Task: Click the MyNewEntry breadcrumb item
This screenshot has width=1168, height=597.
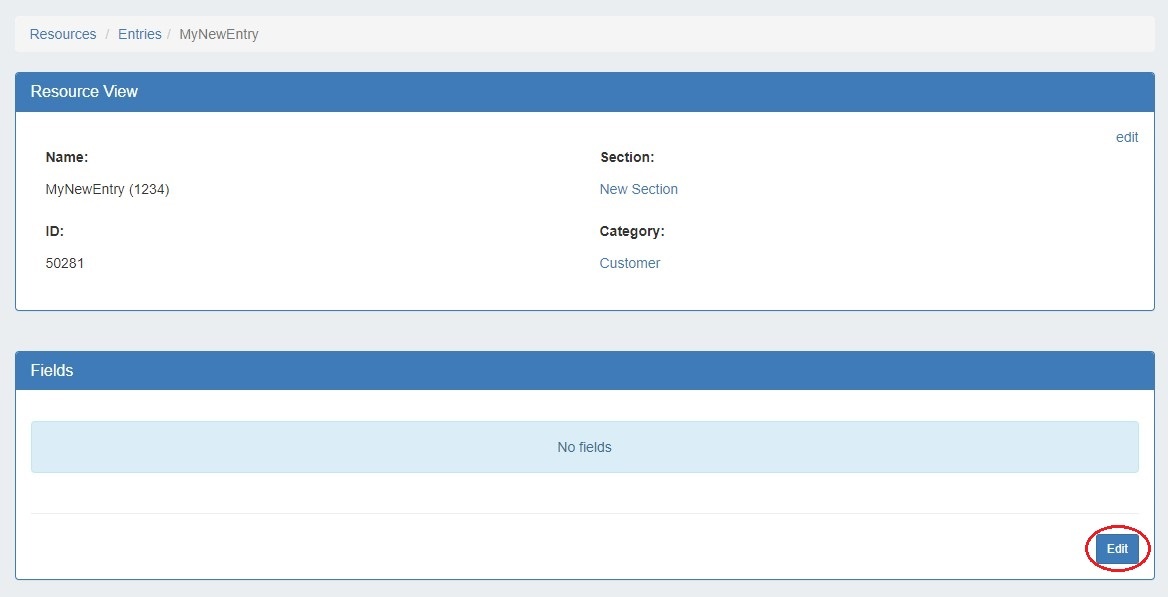Action: 218,34
